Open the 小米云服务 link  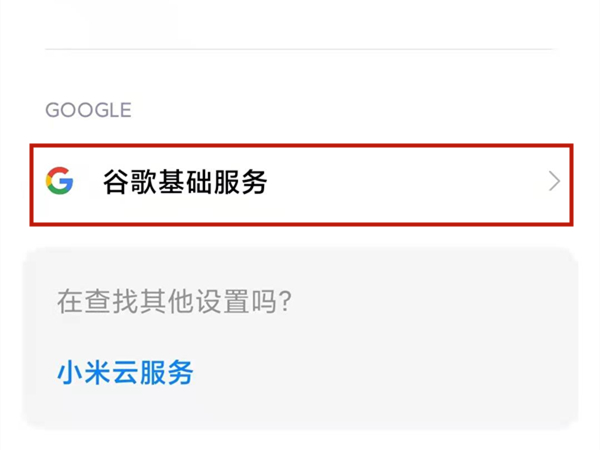click(x=125, y=373)
